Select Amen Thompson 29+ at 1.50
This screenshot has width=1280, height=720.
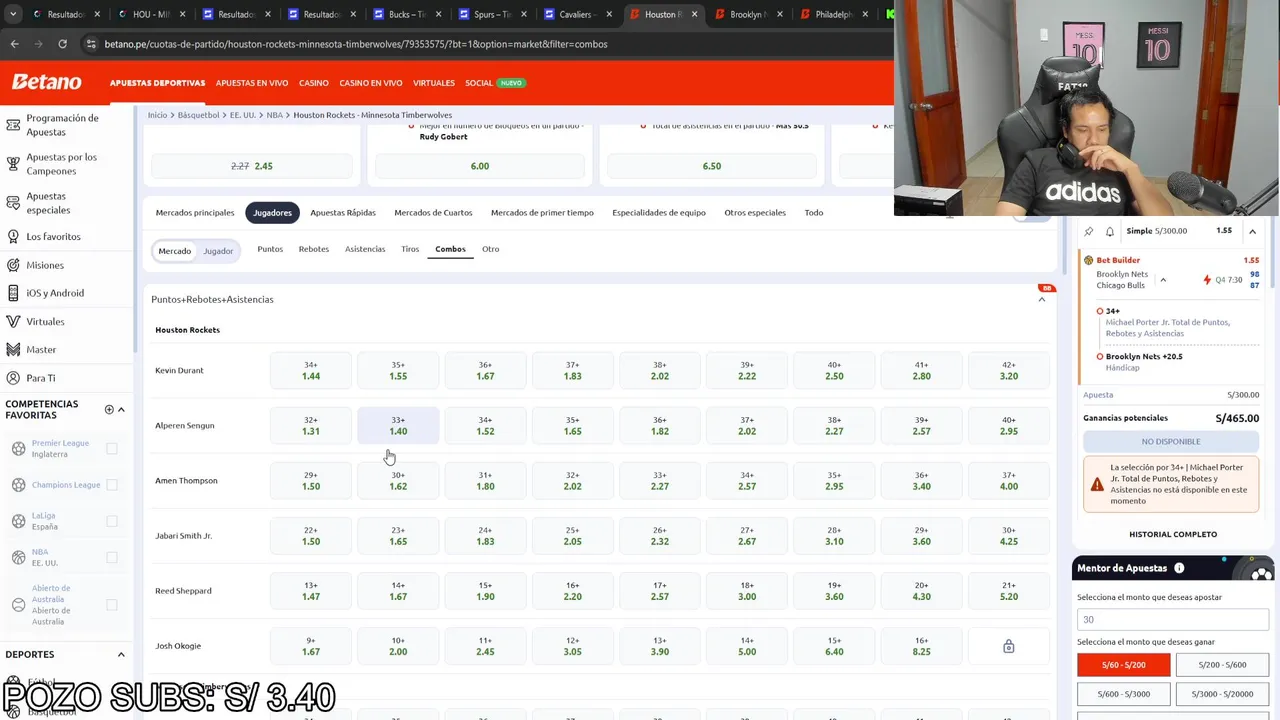point(311,481)
